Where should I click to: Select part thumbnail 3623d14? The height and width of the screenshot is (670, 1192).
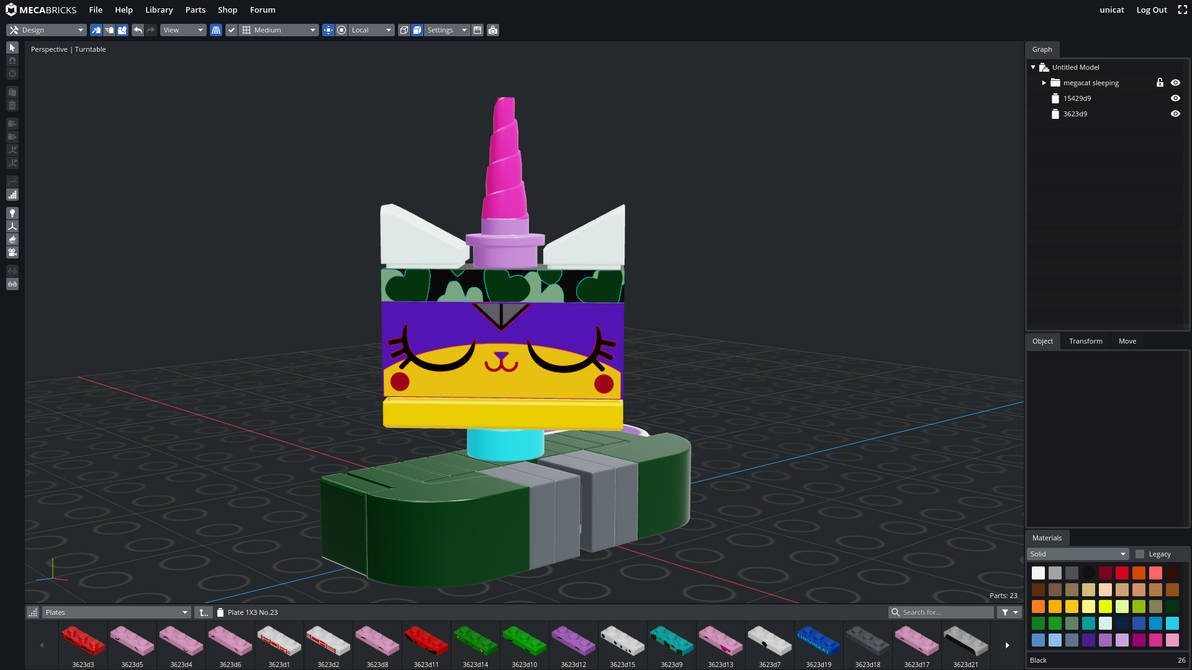click(475, 646)
